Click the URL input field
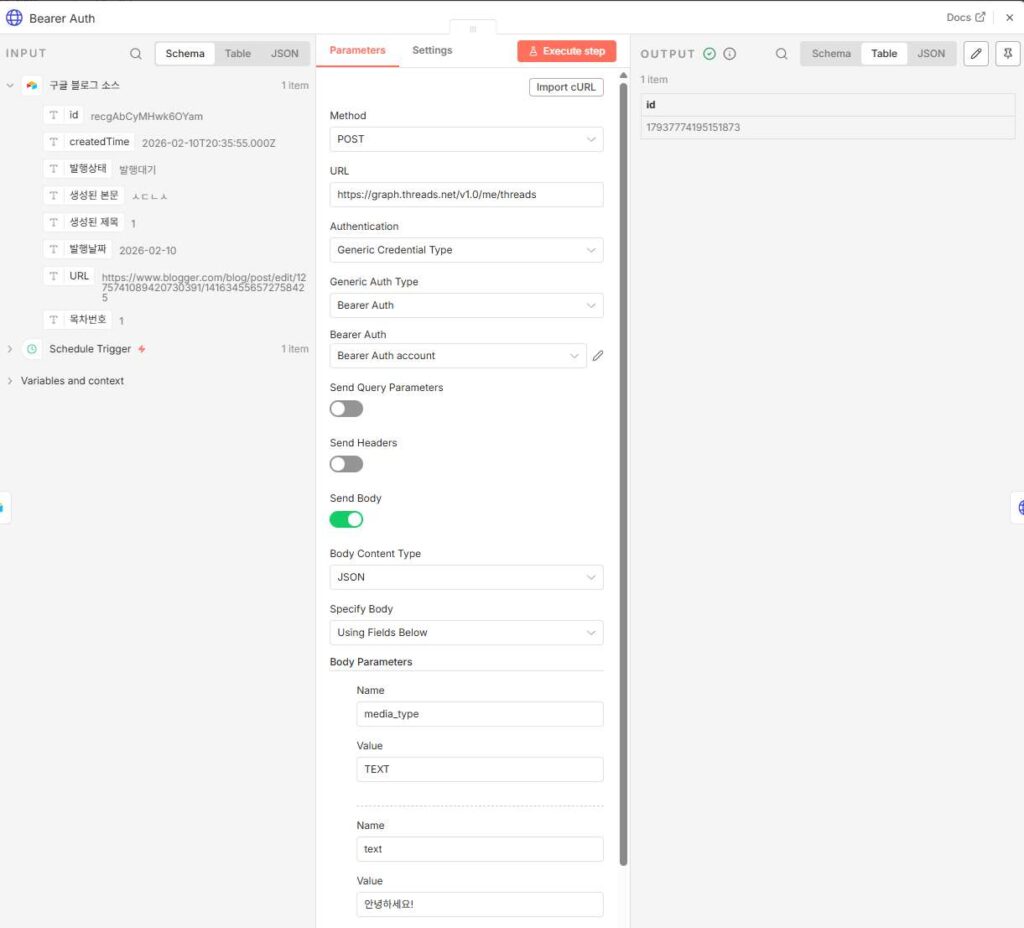 click(x=466, y=195)
